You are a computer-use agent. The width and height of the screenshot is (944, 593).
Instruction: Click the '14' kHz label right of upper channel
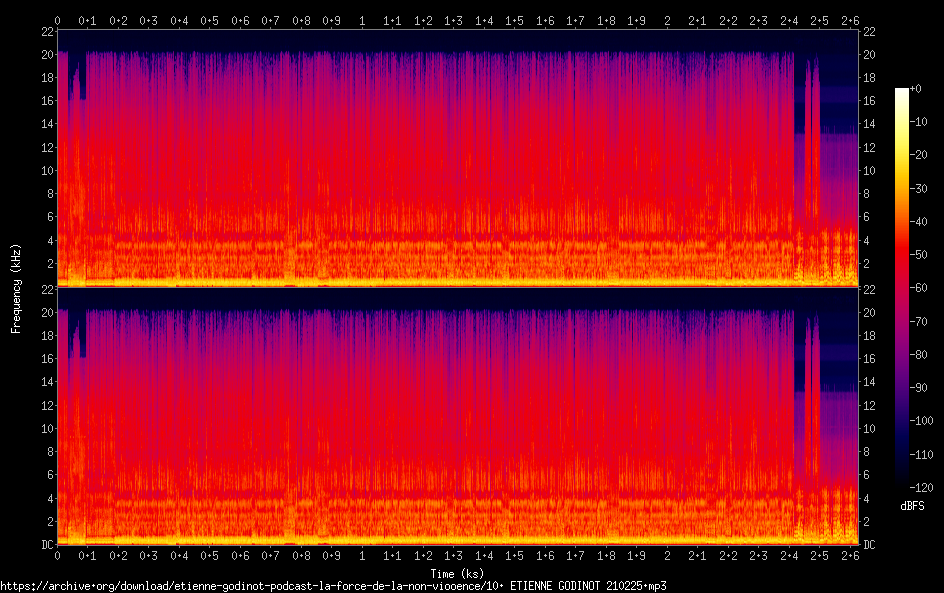[869, 124]
